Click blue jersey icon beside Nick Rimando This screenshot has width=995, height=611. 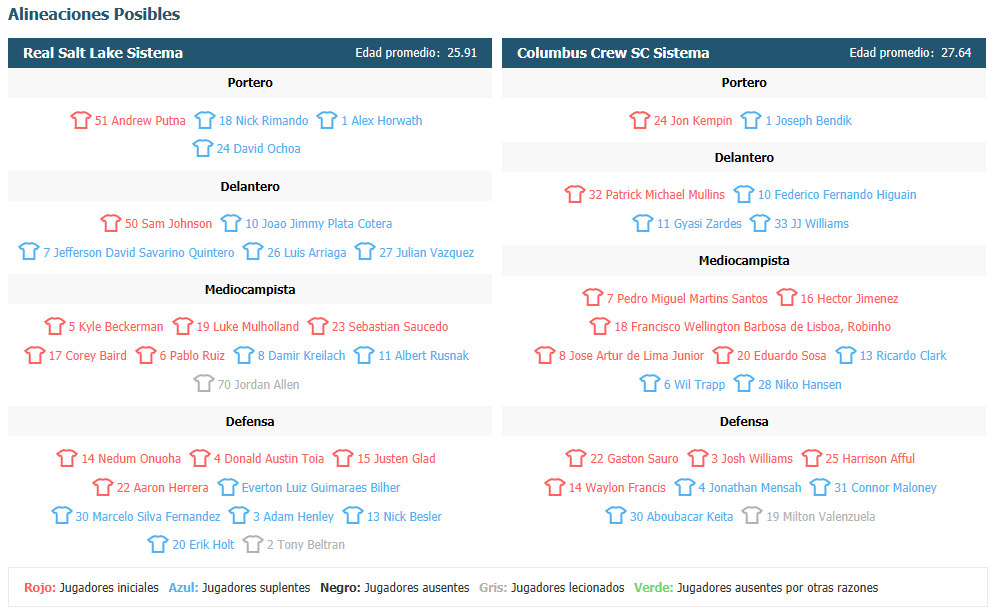[204, 120]
